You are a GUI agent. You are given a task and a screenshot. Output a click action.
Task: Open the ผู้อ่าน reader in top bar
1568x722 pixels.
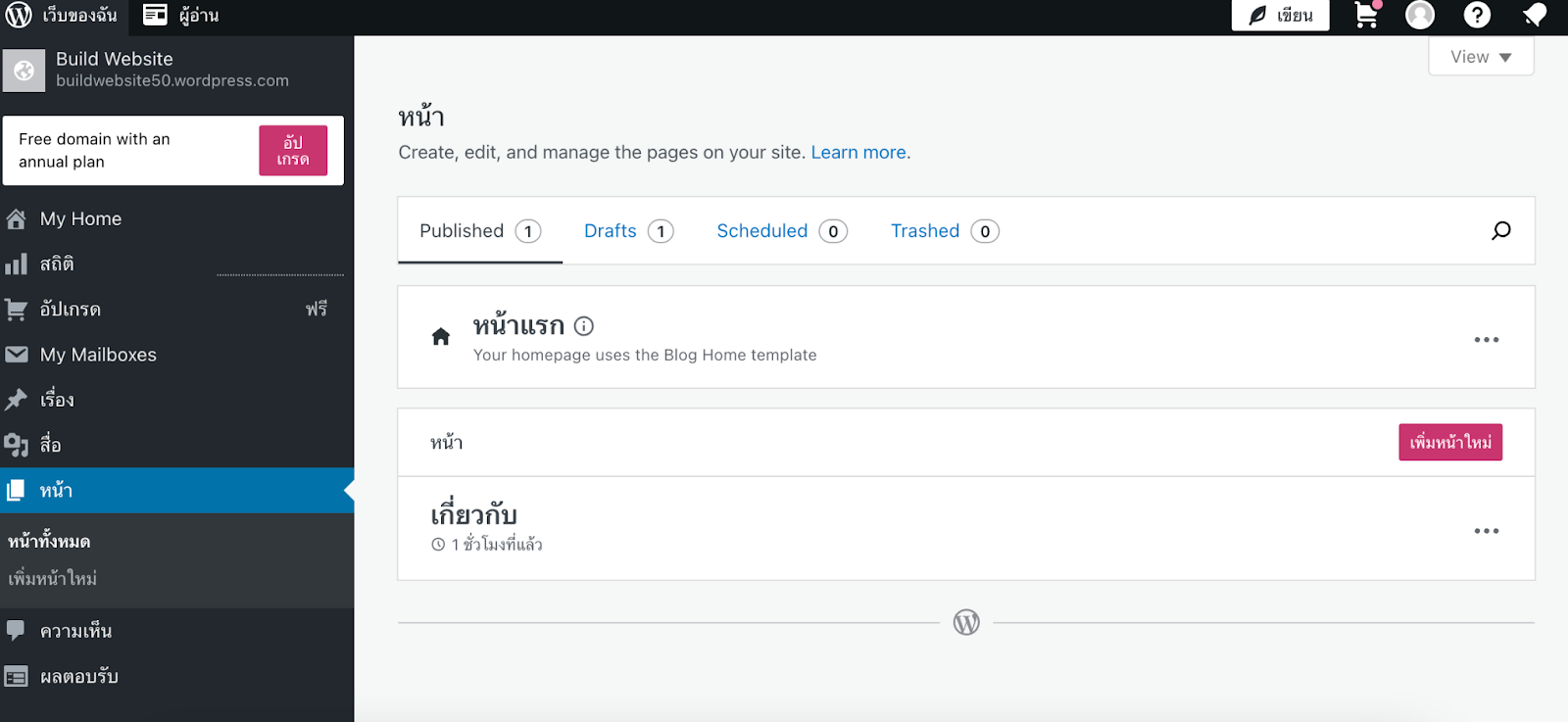coord(181,16)
